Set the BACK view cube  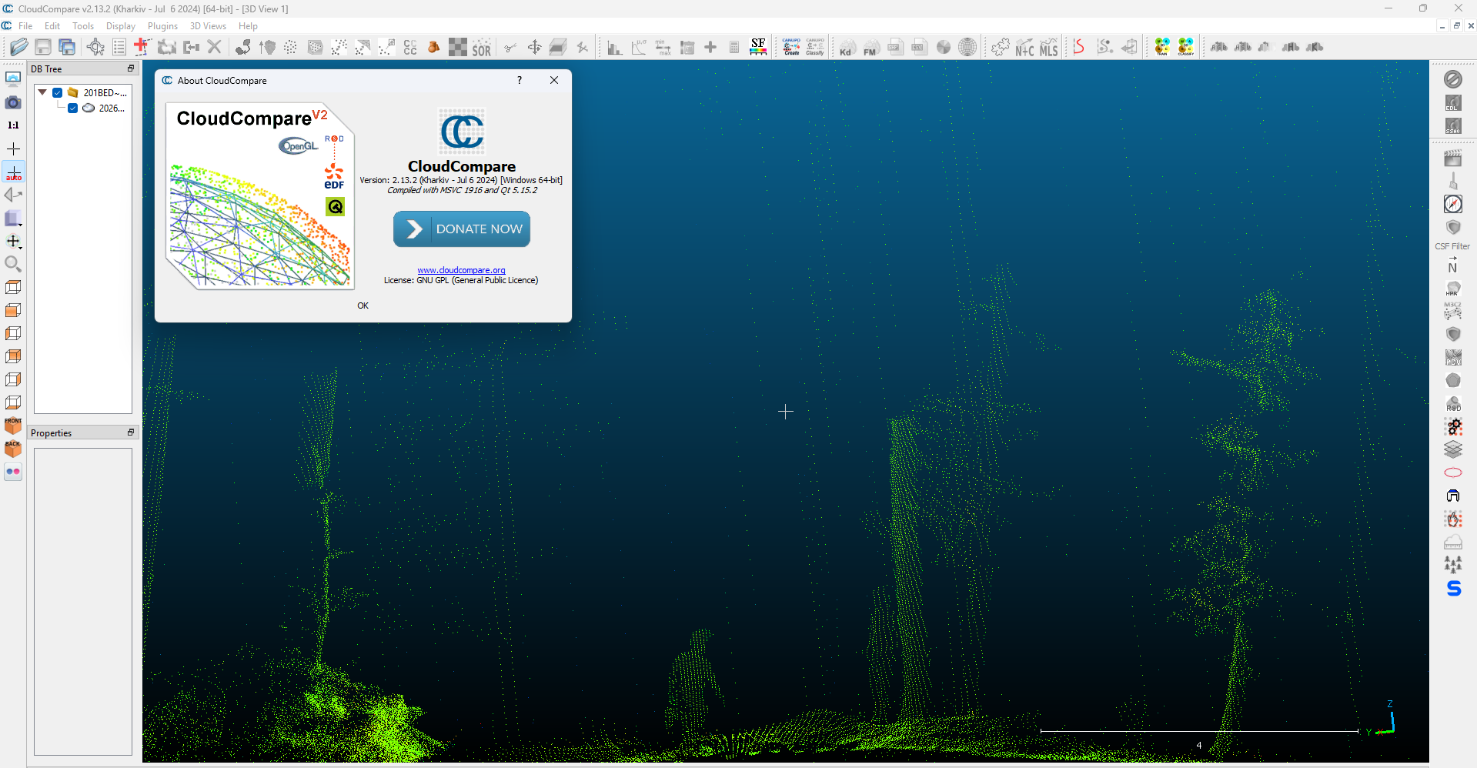tap(13, 448)
